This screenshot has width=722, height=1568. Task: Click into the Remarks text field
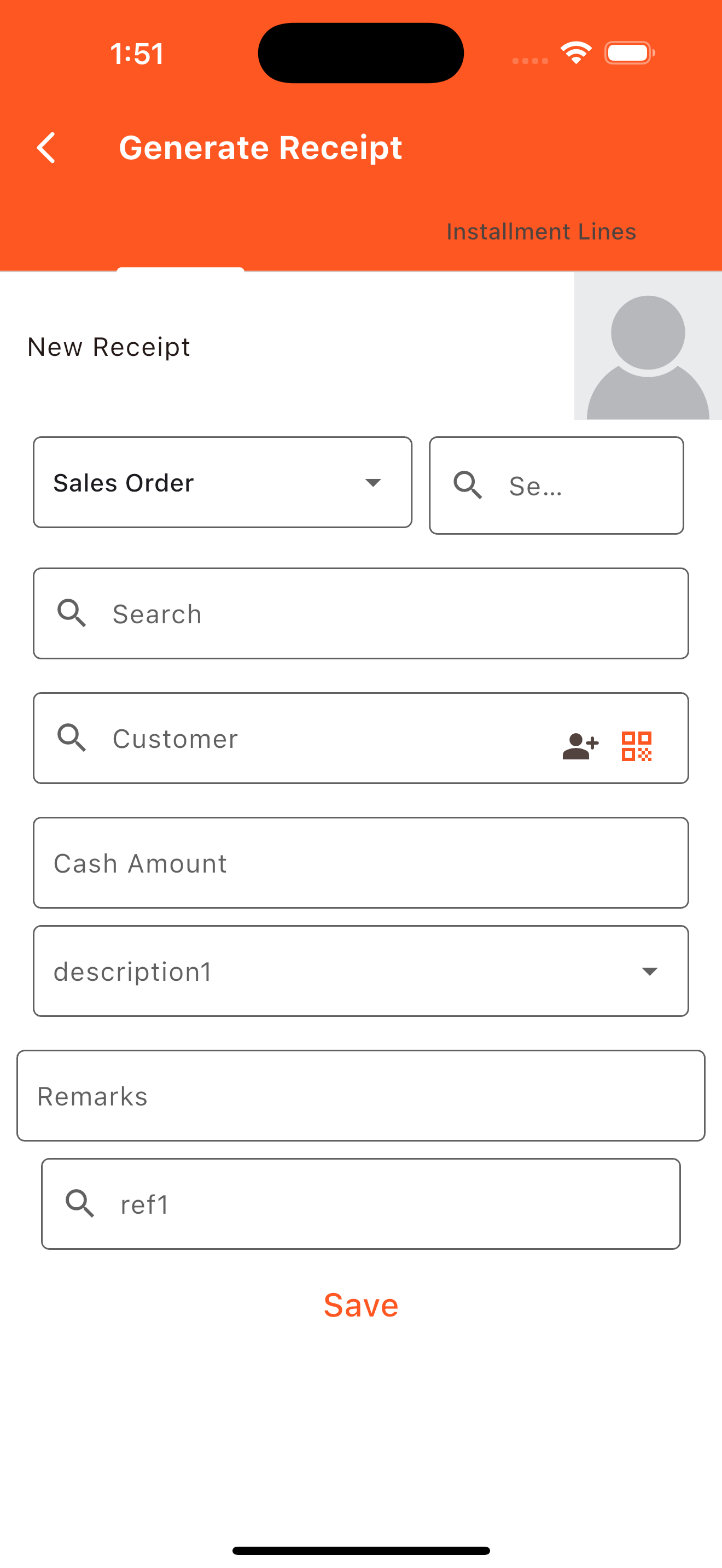[361, 1095]
